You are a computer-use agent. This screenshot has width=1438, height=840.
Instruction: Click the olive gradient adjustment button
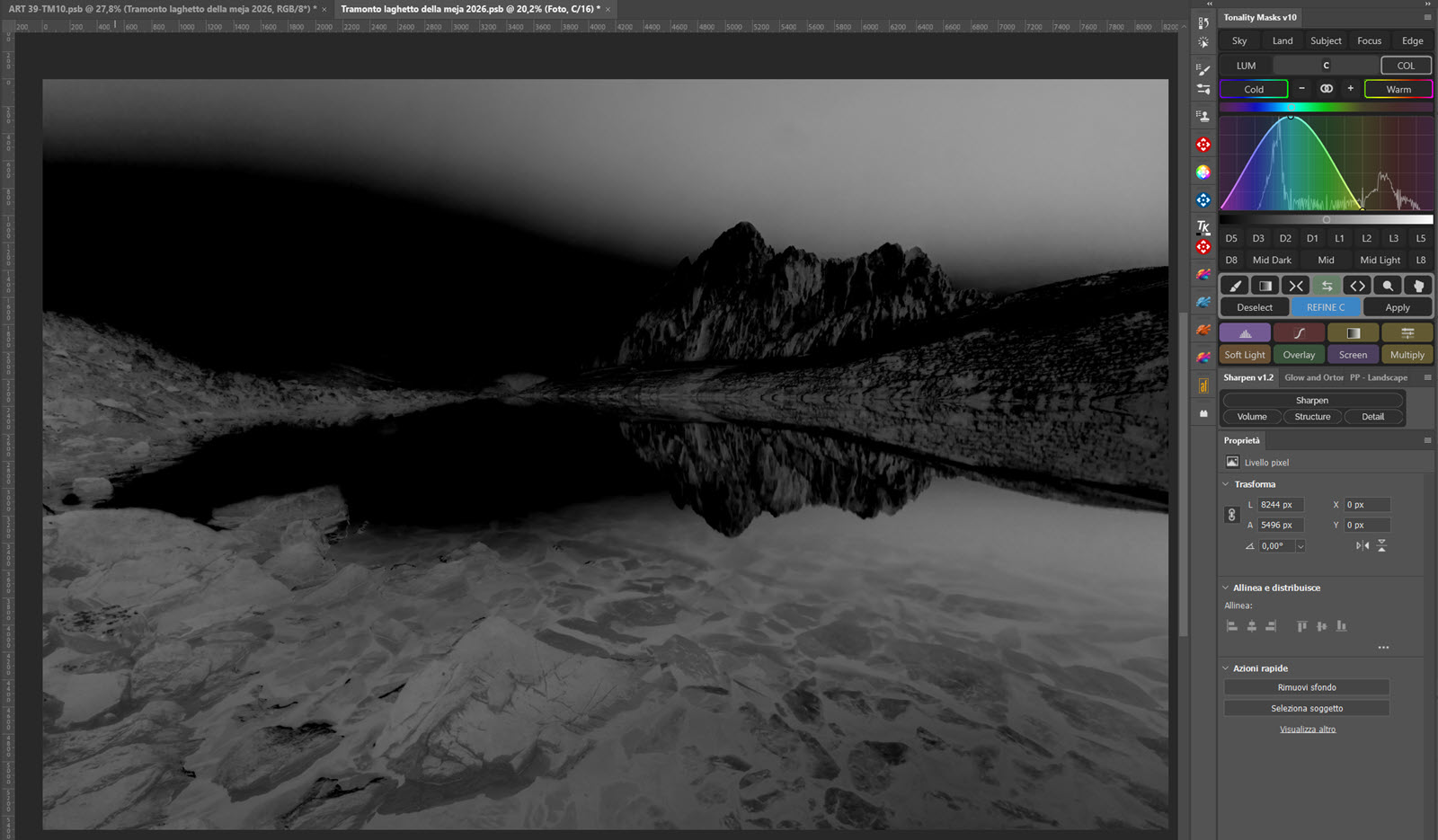click(1353, 333)
